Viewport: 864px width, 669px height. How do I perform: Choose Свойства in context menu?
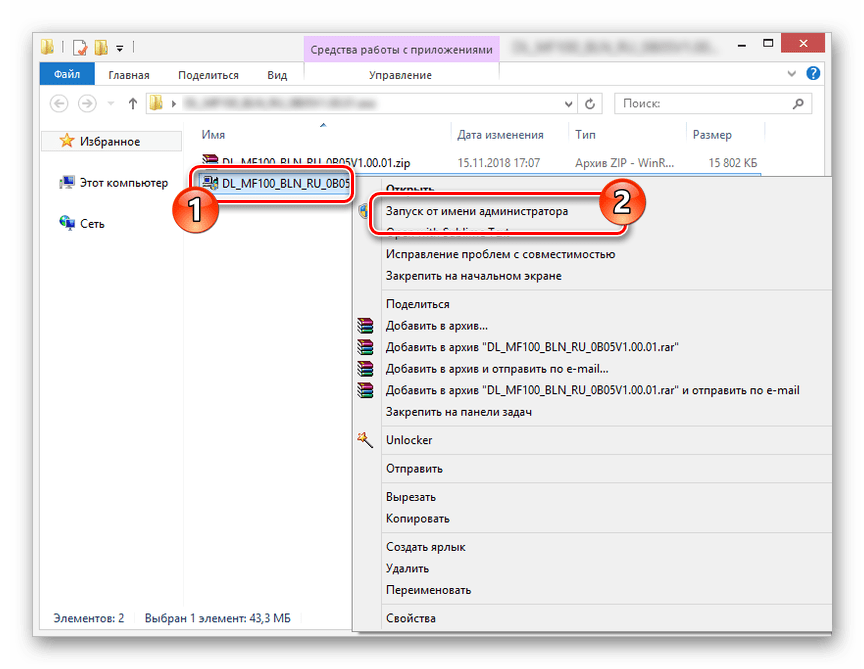coord(411,618)
